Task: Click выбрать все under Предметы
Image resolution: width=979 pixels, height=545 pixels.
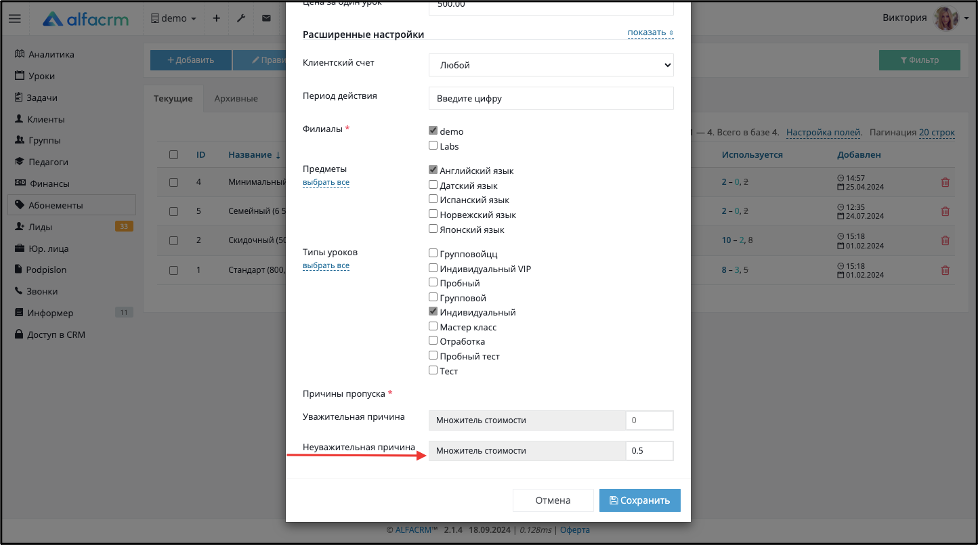Action: tap(326, 182)
